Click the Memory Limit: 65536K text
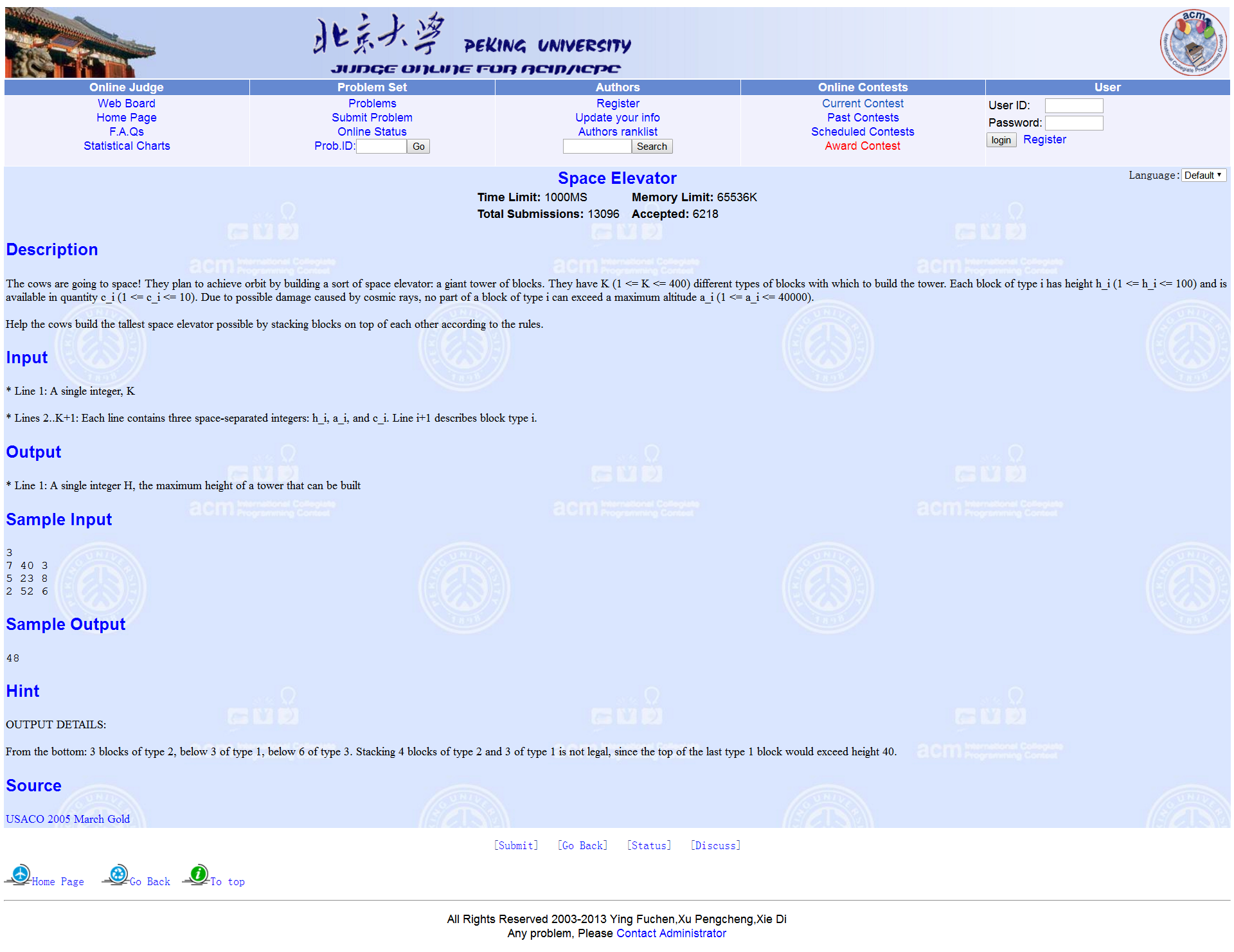The width and height of the screenshot is (1234, 952). pos(694,197)
